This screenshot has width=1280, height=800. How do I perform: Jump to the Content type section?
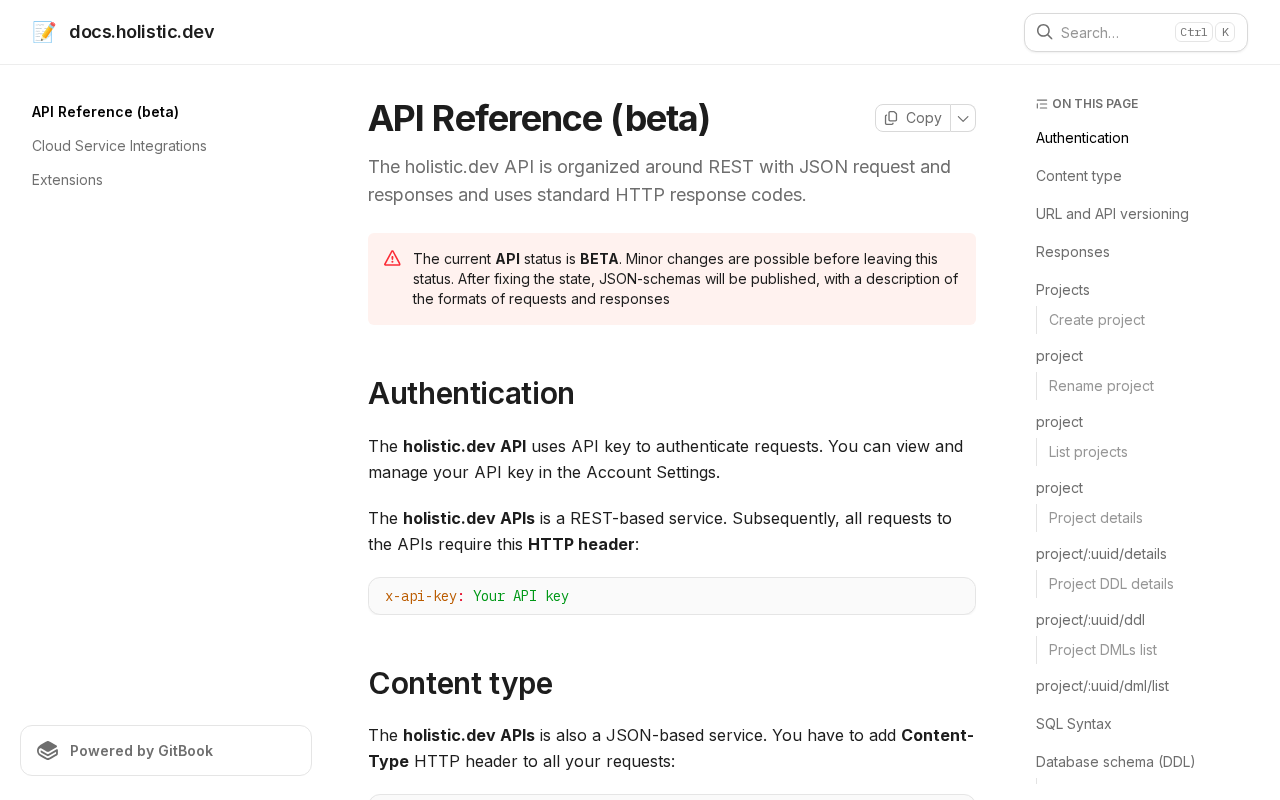pos(1078,176)
